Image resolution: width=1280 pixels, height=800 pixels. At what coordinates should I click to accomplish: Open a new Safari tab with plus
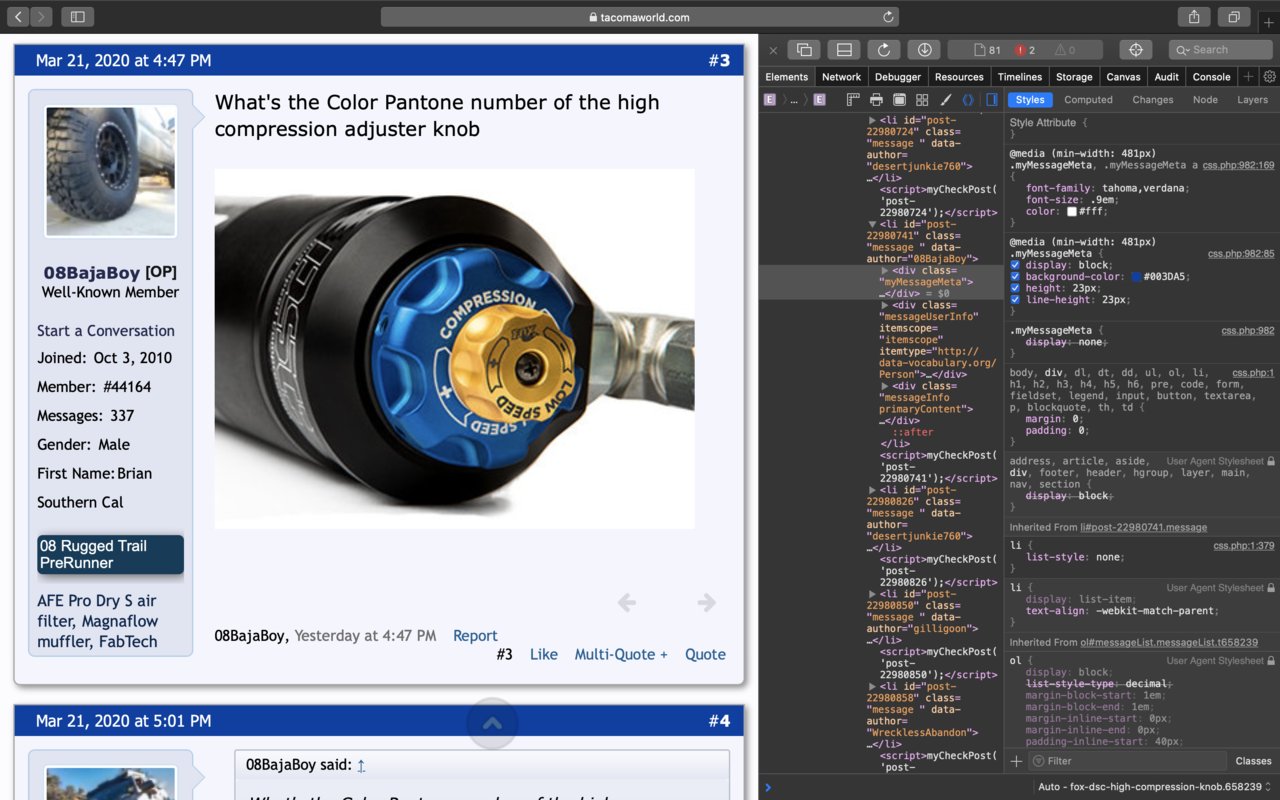pyautogui.click(x=1269, y=23)
